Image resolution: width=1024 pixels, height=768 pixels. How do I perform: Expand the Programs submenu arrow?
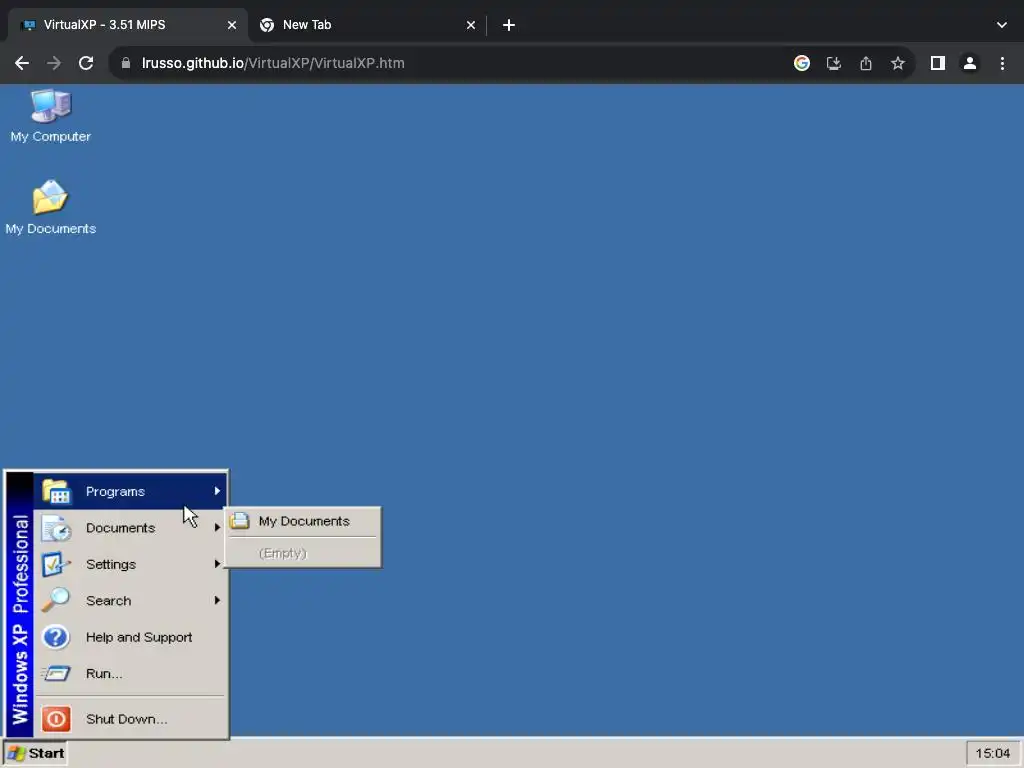(x=217, y=491)
